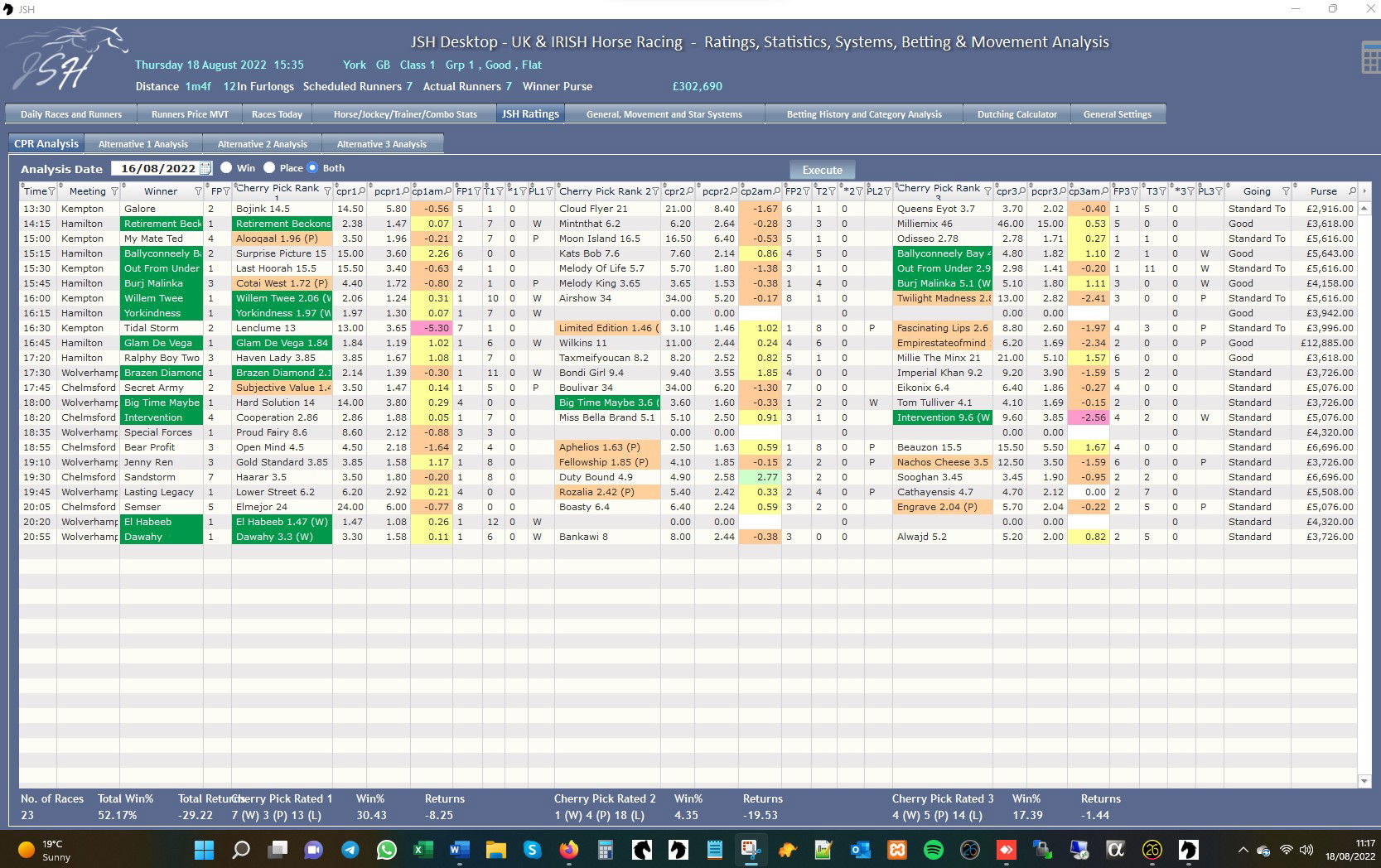Click the search icon in pcpr1 column header
Screen dimensions: 1381x868
coord(406,191)
